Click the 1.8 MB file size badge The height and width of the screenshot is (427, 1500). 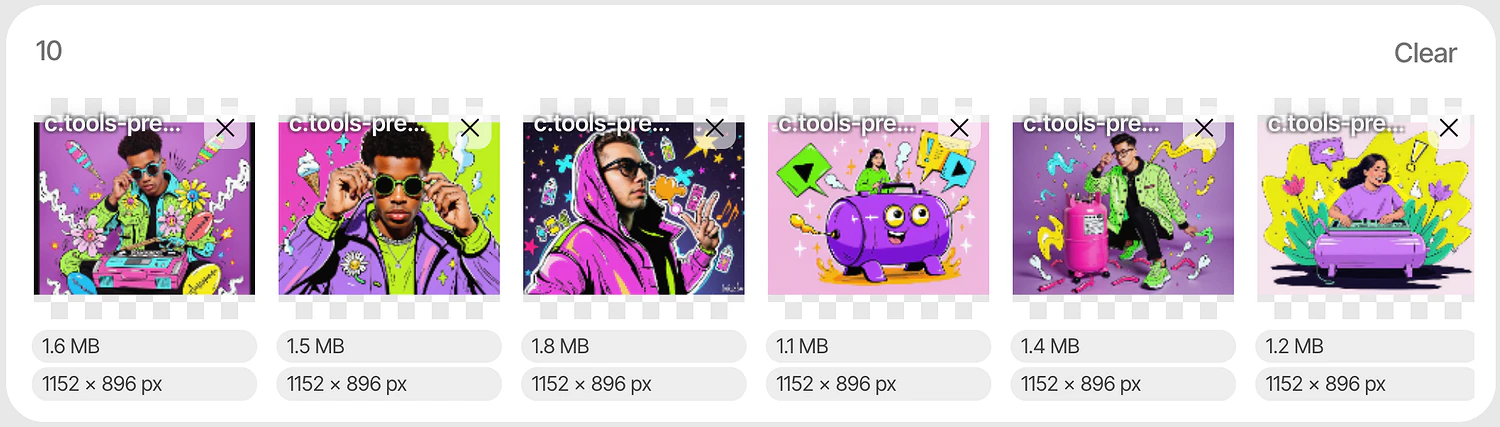click(x=634, y=346)
